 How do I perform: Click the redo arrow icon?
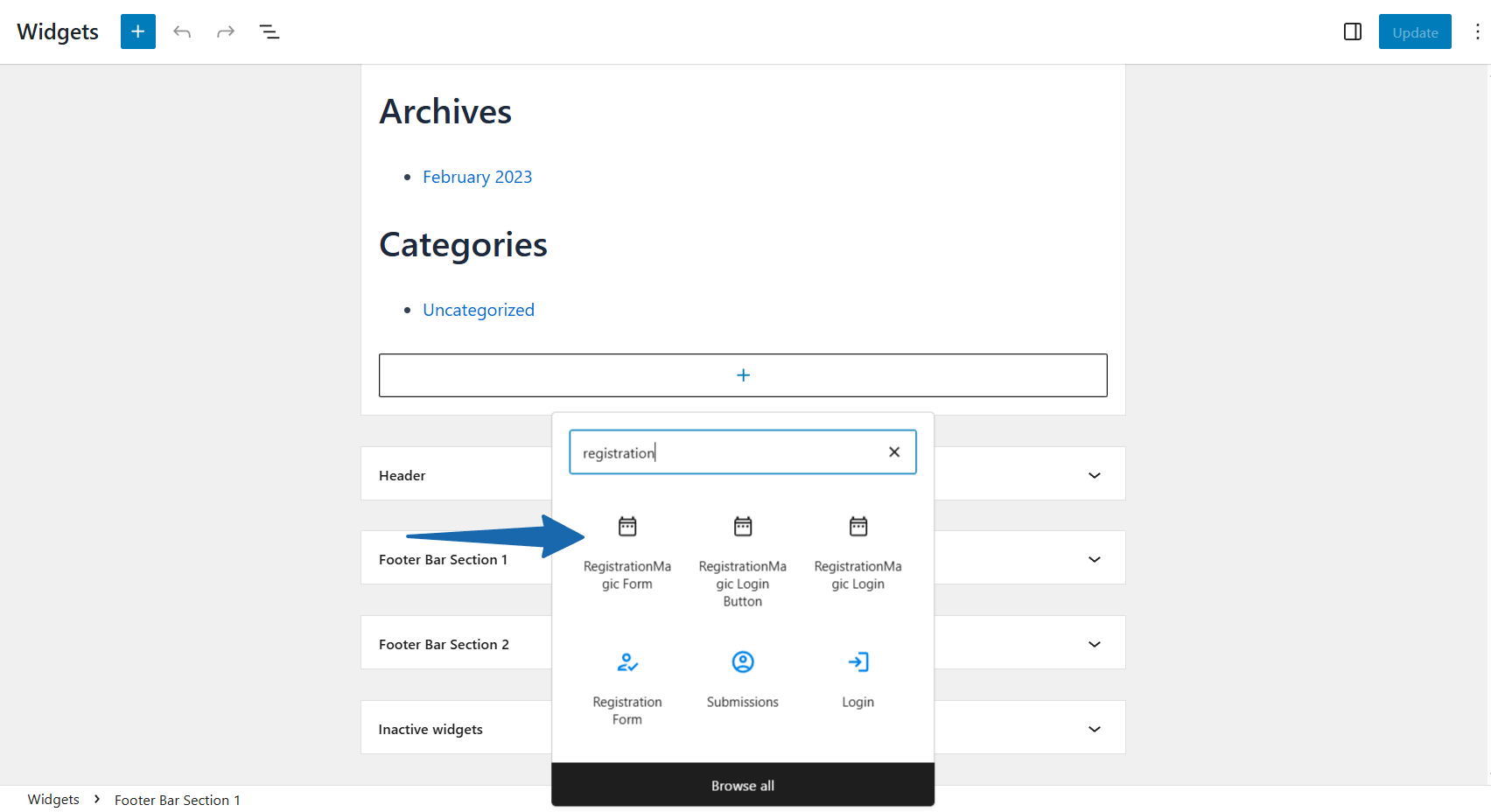(226, 31)
